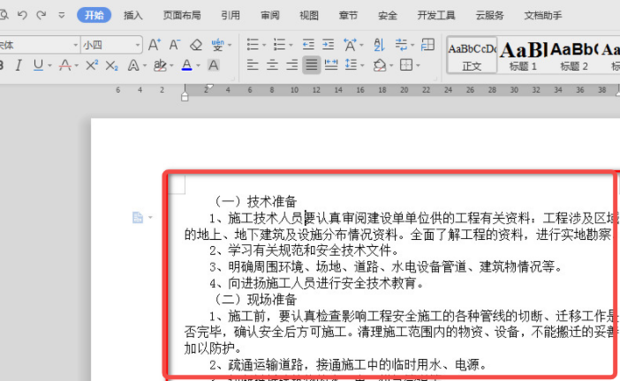Screen dimensions: 620x381
Task: Expand line spacing dropdown arrow
Action: point(362,66)
